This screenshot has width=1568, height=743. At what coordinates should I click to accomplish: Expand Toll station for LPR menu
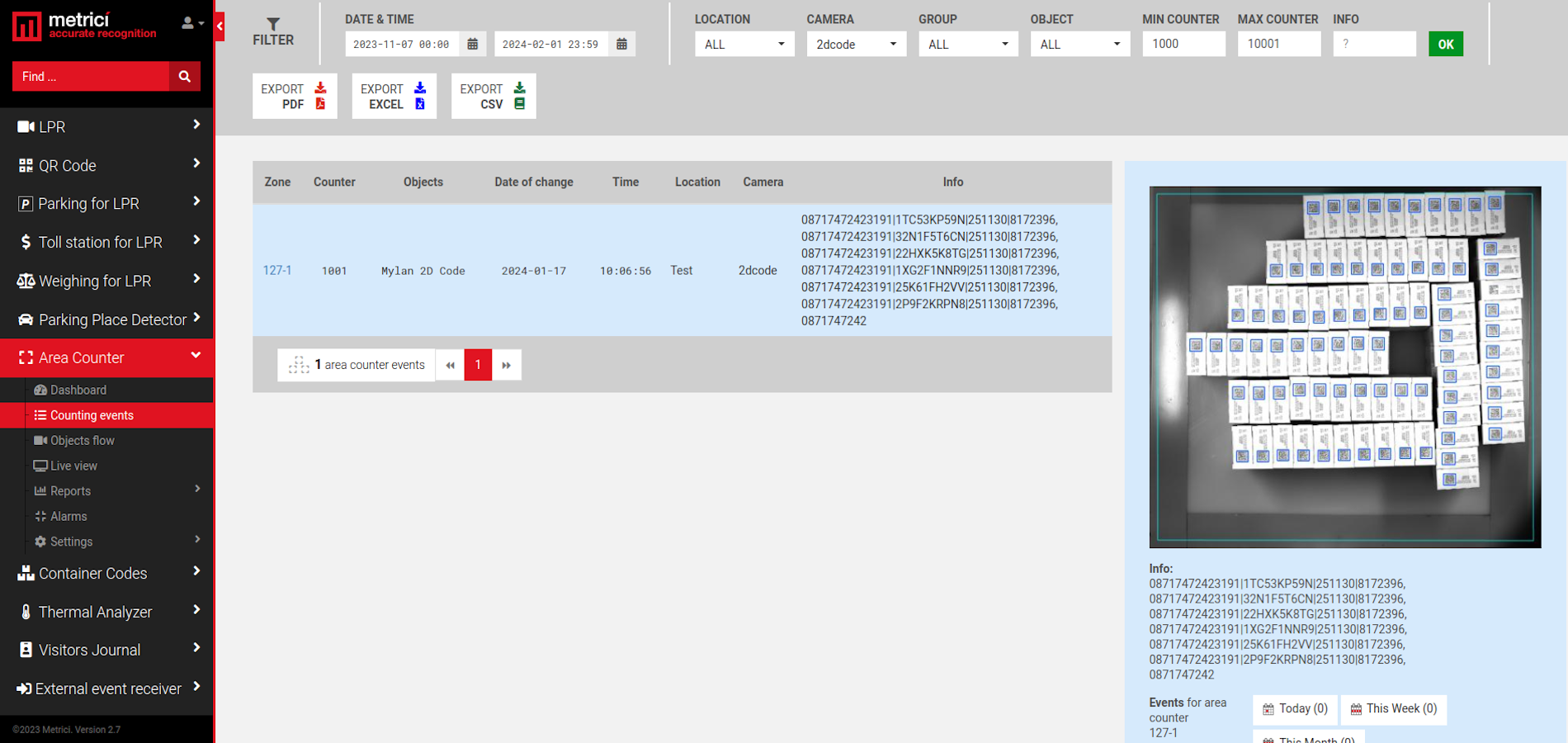pyautogui.click(x=106, y=242)
